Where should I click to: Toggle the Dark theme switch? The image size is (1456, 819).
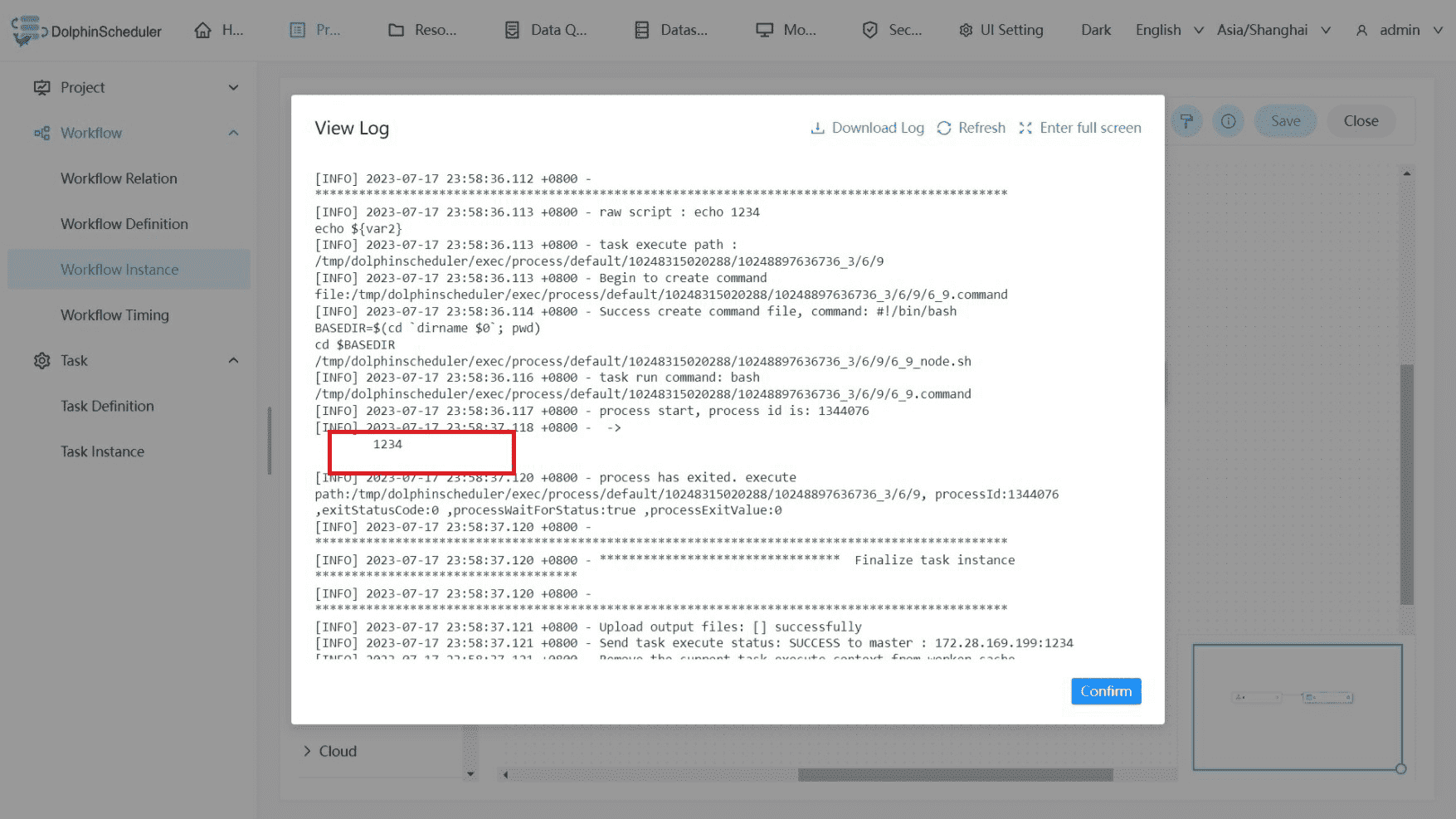(x=1095, y=31)
